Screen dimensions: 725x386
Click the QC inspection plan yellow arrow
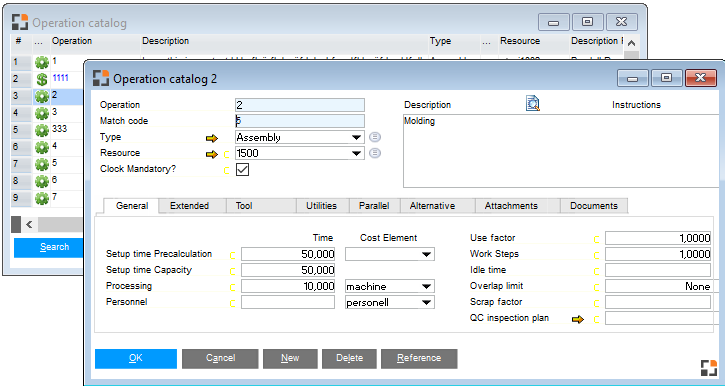click(x=578, y=319)
